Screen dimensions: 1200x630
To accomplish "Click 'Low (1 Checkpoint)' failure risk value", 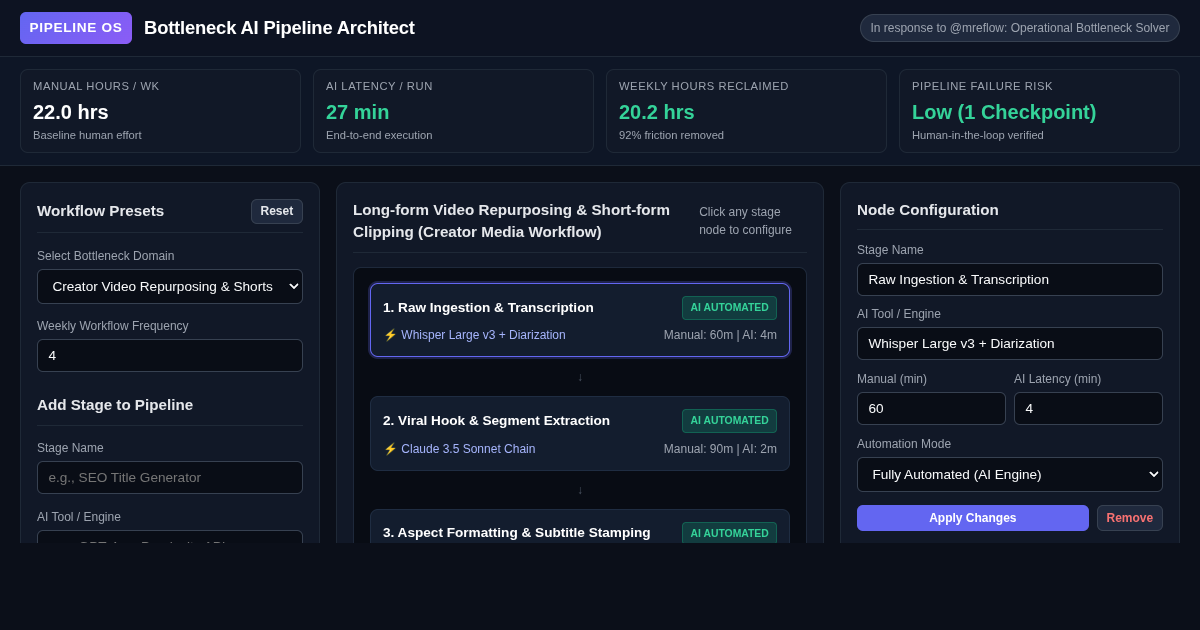I will coord(1004,112).
